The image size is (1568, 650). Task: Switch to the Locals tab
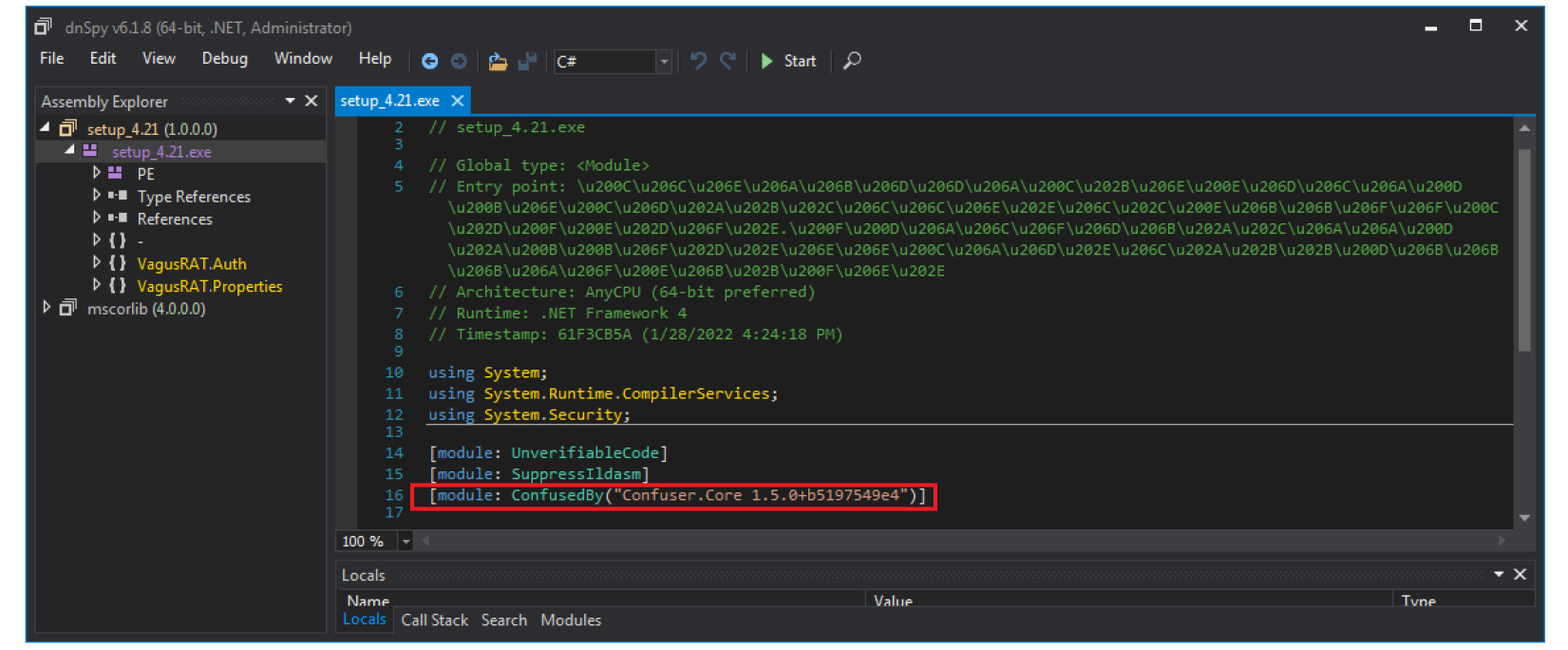(x=365, y=620)
